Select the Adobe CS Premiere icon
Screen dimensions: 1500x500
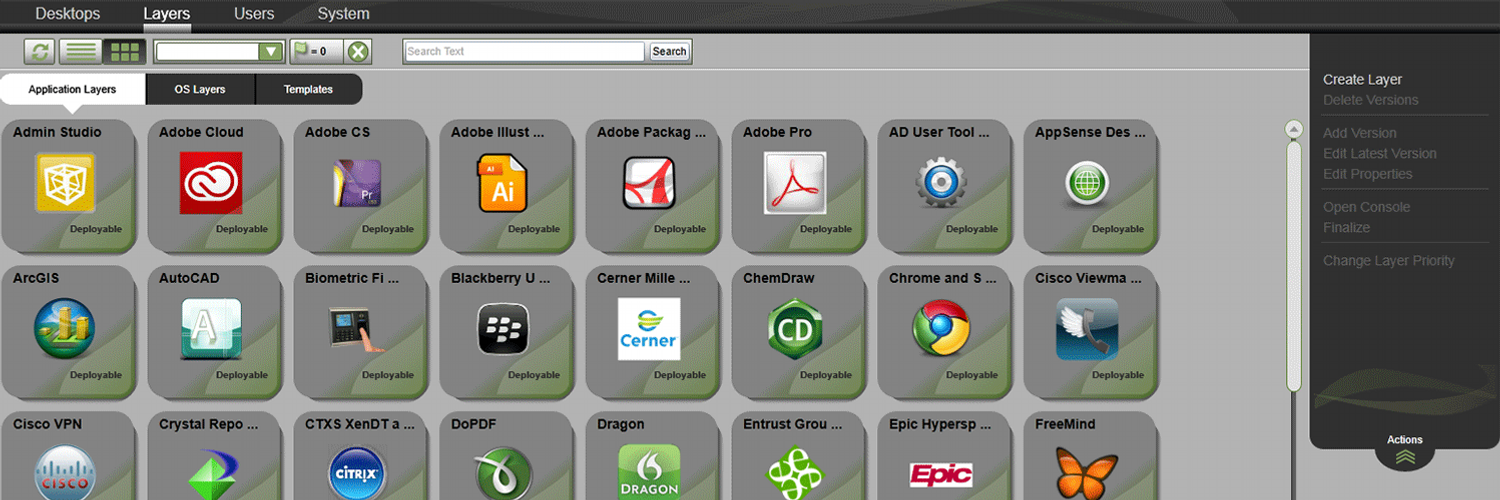point(357,183)
